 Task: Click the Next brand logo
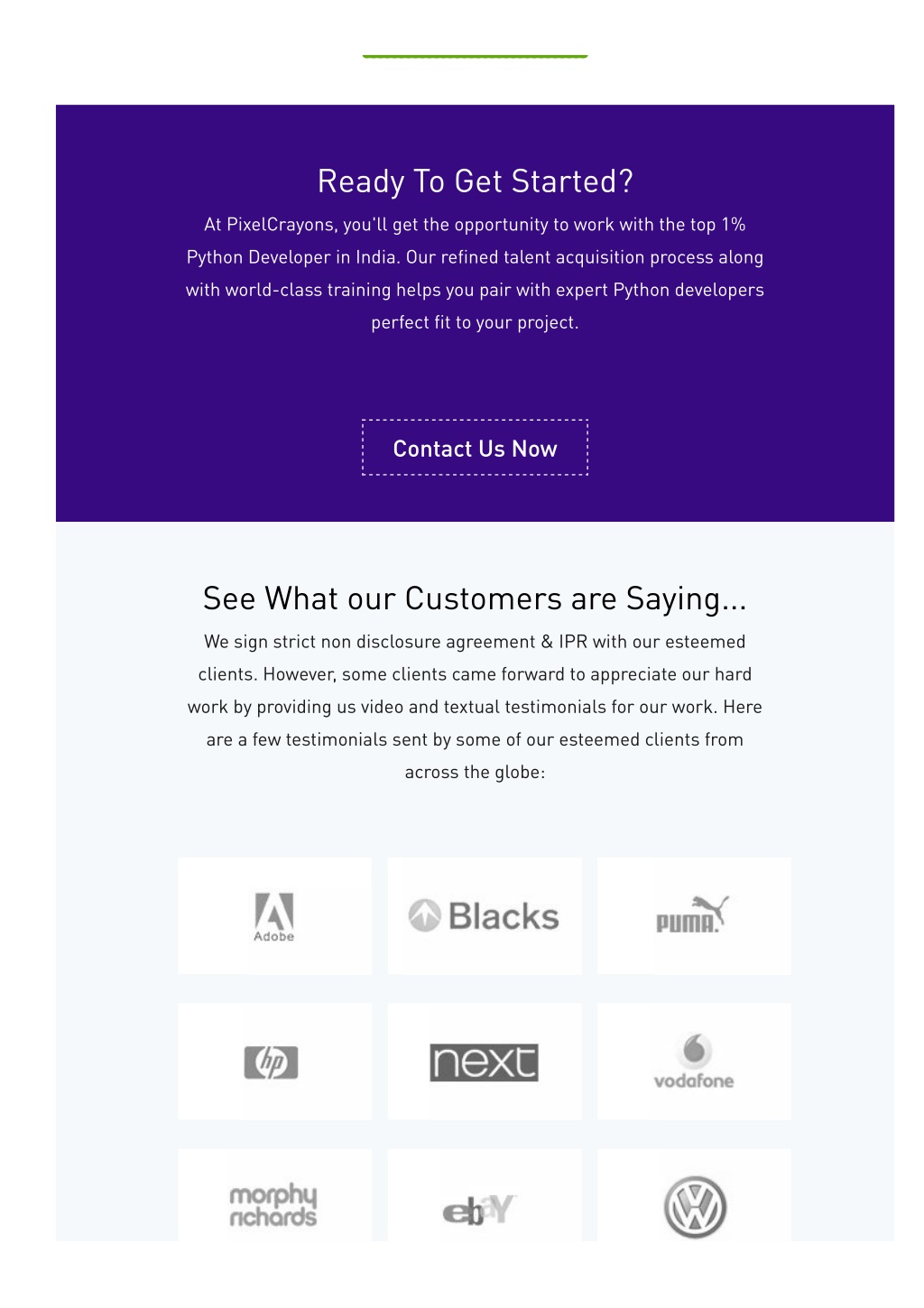(484, 1062)
